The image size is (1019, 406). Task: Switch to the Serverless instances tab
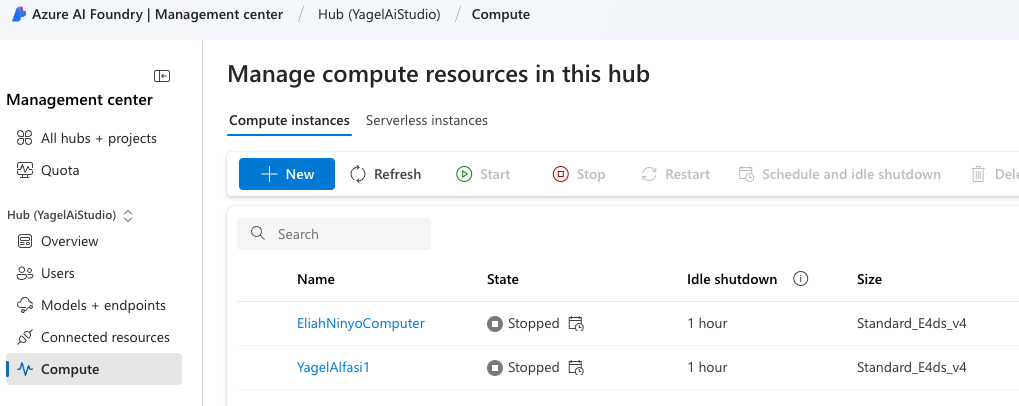(426, 120)
